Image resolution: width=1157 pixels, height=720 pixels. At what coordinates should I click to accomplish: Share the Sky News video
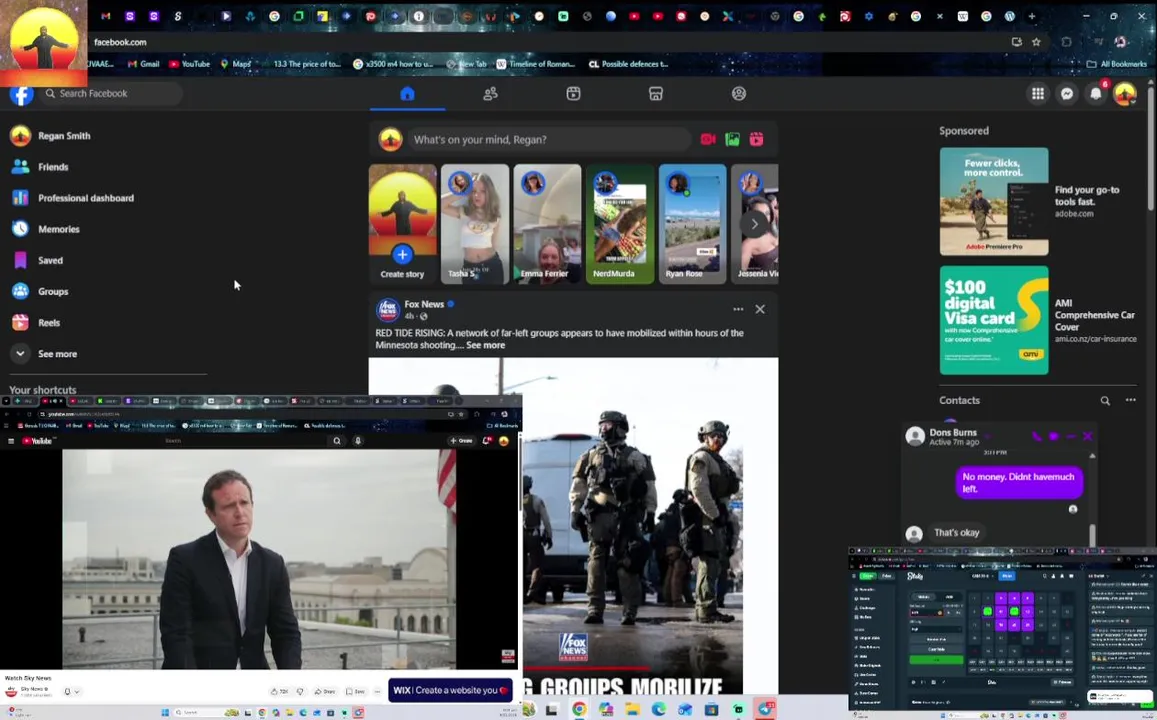coord(325,691)
